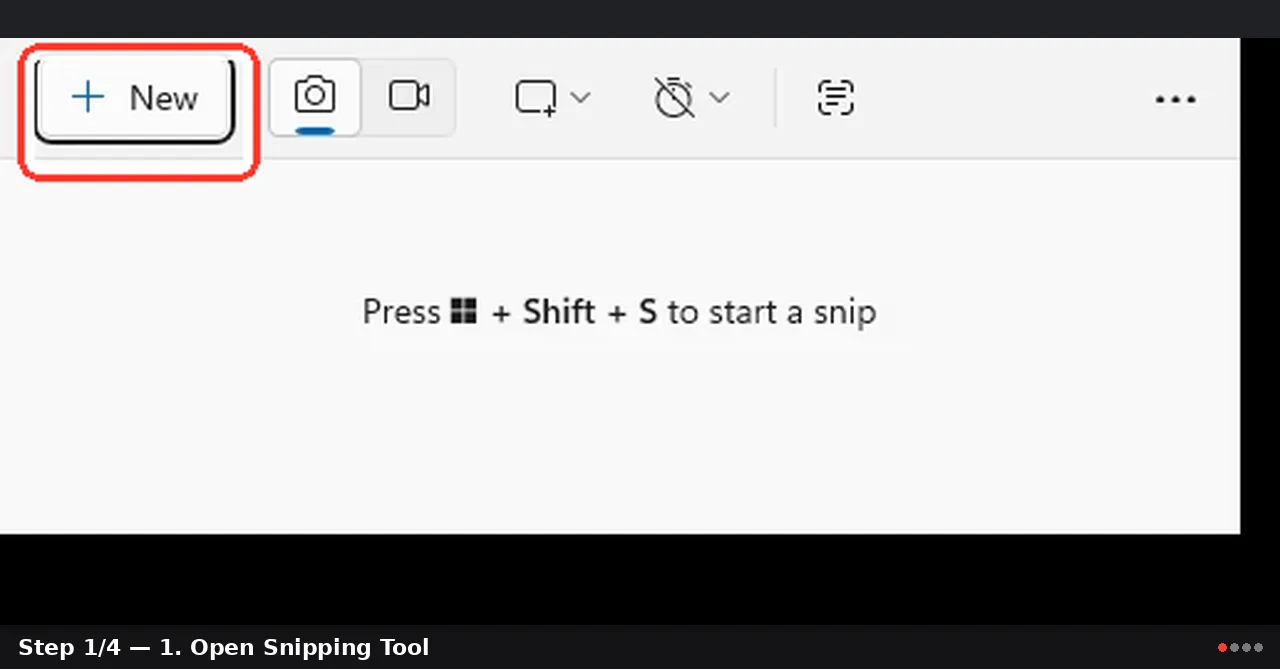Click the plus icon inside New button
Image resolution: width=1280 pixels, height=669 pixels.
(88, 97)
